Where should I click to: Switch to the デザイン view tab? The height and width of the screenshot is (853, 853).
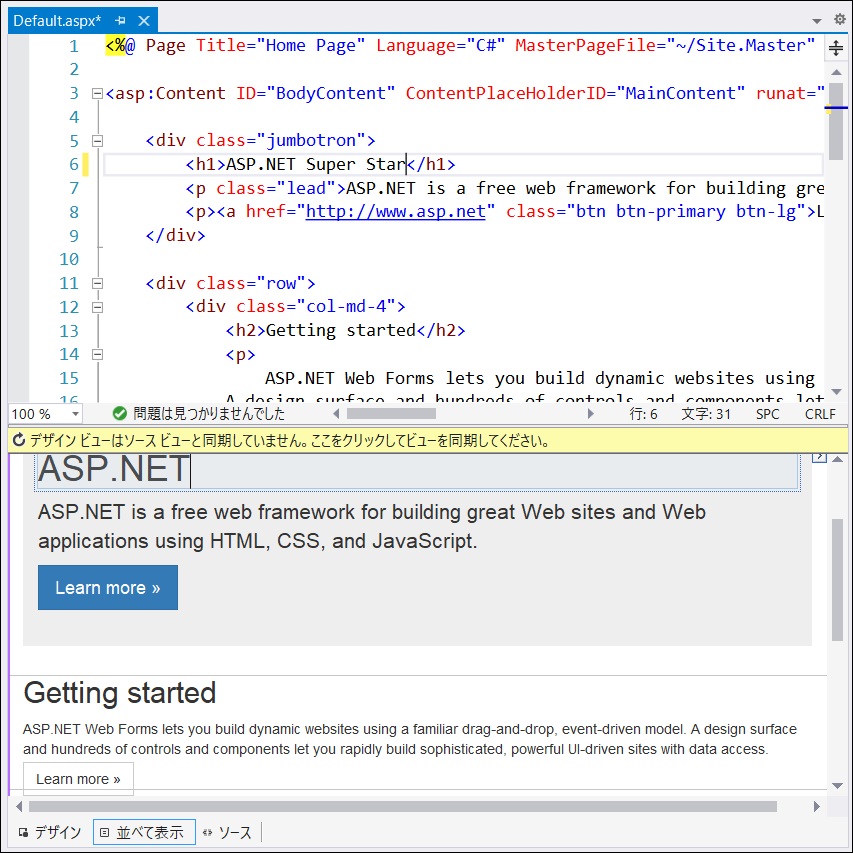coord(50,832)
